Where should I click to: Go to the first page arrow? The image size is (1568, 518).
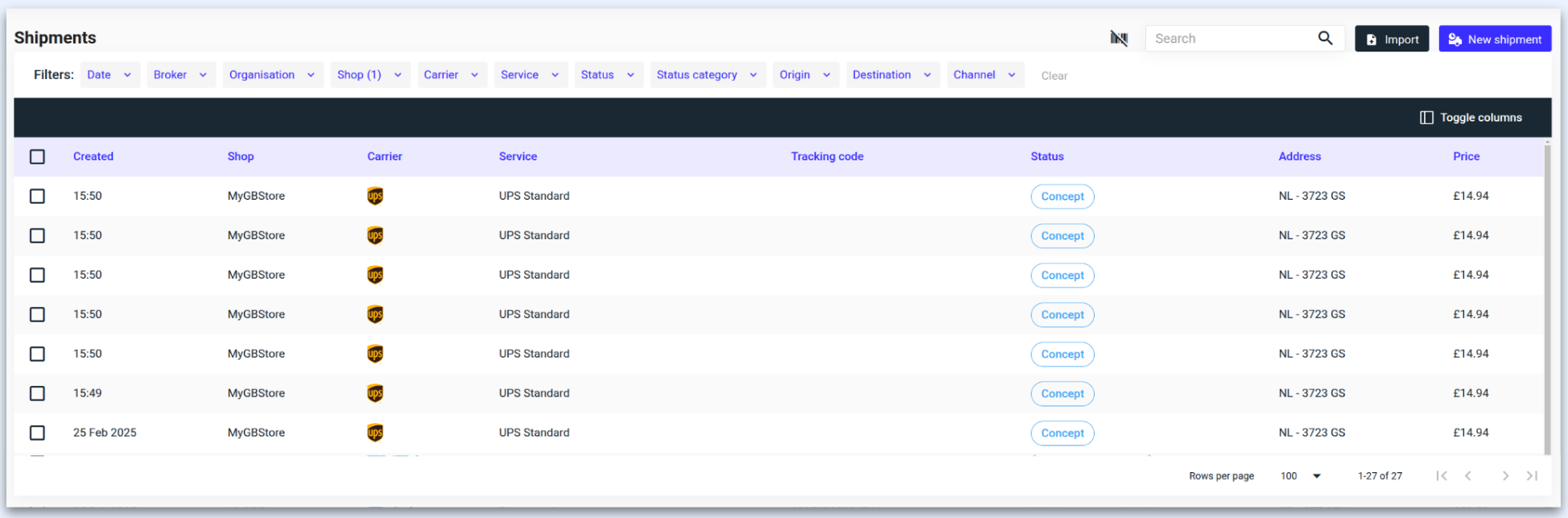(x=1442, y=476)
